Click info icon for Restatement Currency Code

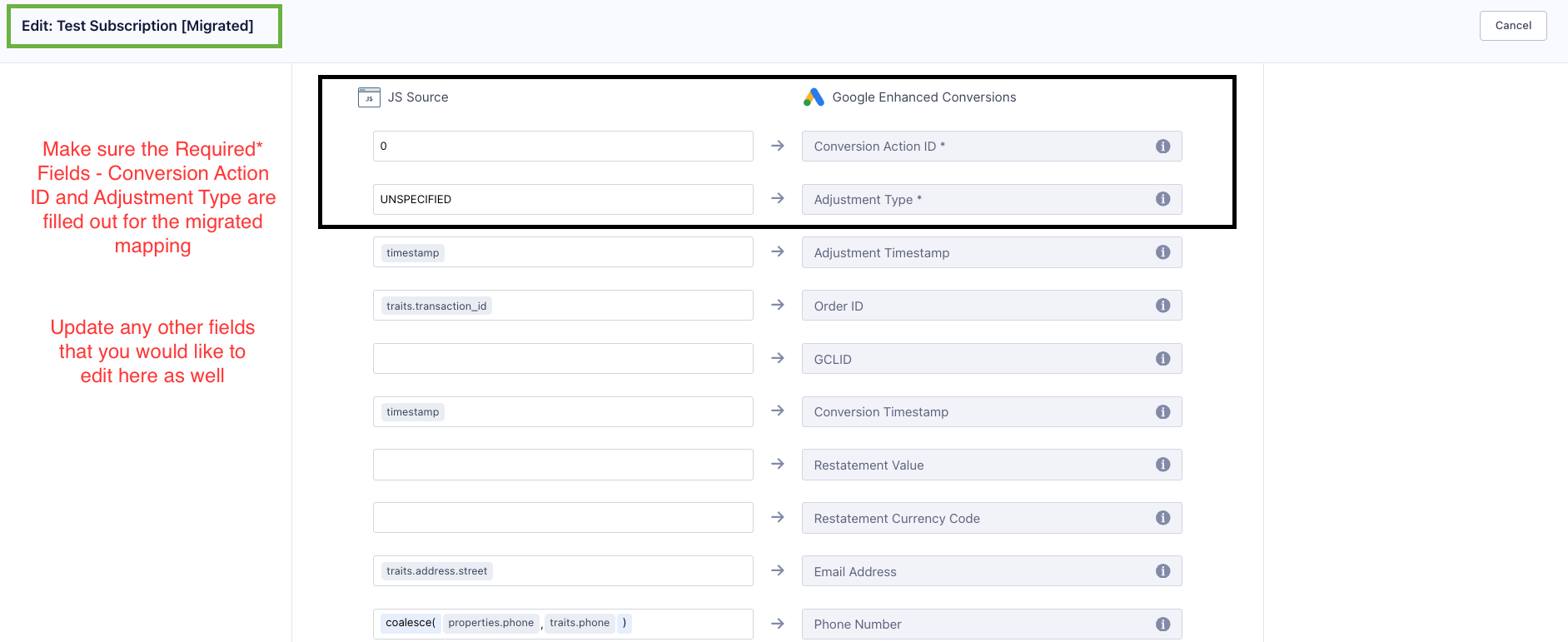pyautogui.click(x=1163, y=518)
